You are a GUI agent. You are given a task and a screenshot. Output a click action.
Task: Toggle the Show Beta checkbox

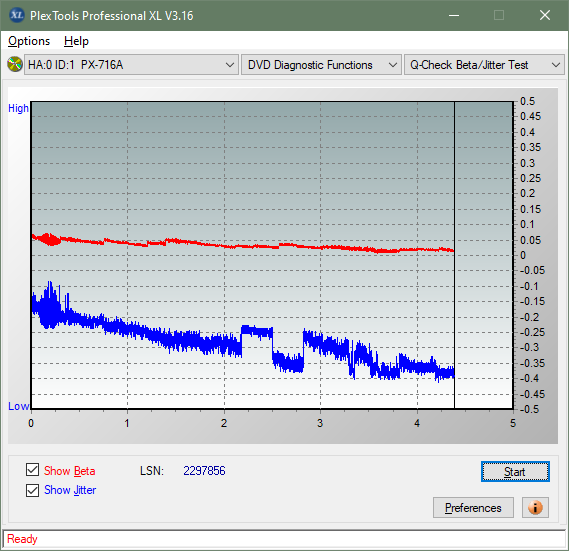(x=32, y=469)
